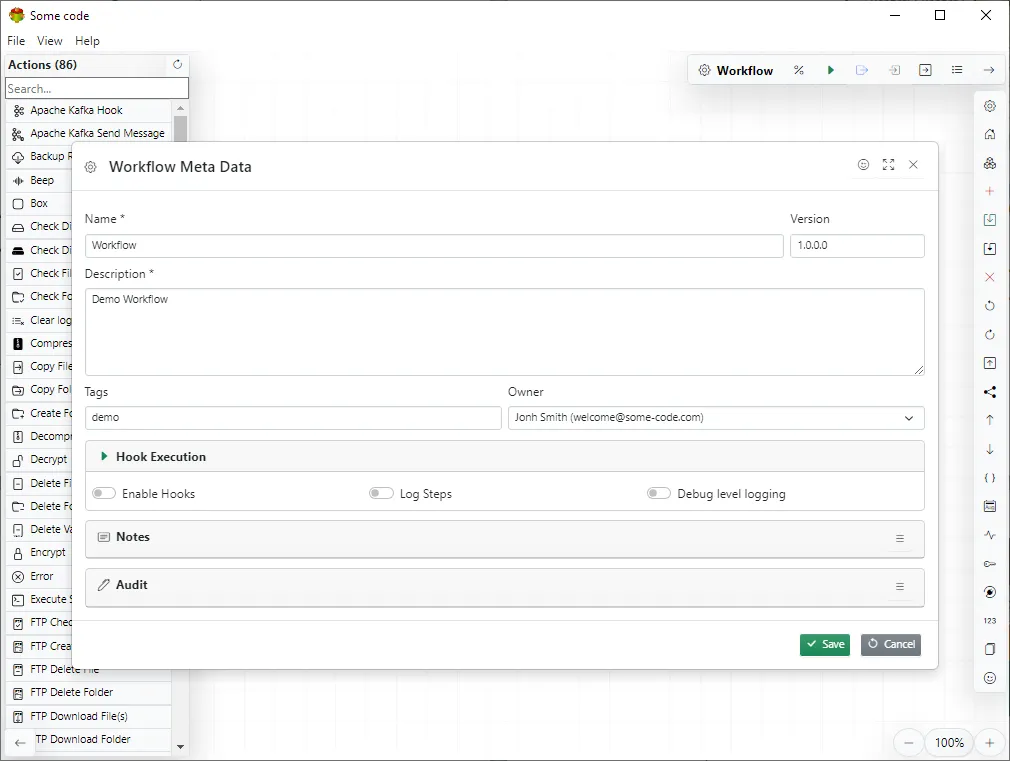Screen dimensions: 1010x761
Task: Open the Owner dropdown
Action: pos(909,418)
